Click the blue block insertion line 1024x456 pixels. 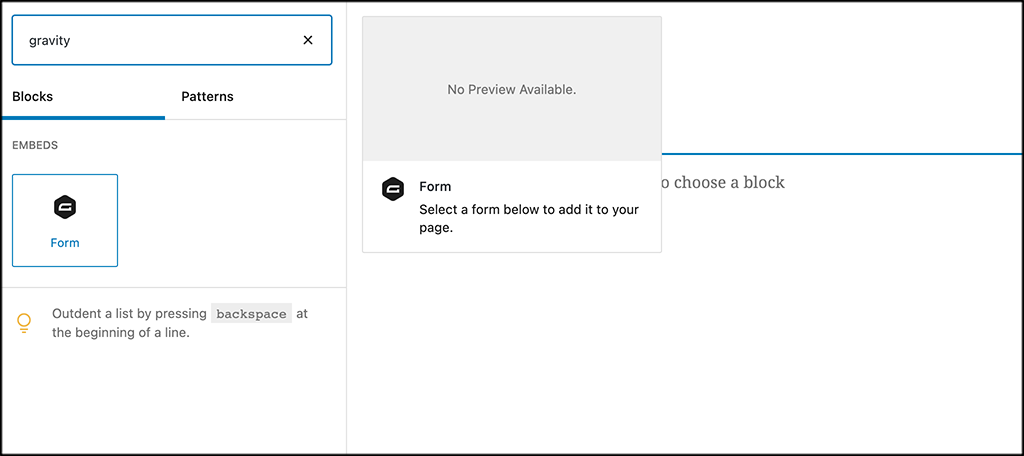point(840,154)
